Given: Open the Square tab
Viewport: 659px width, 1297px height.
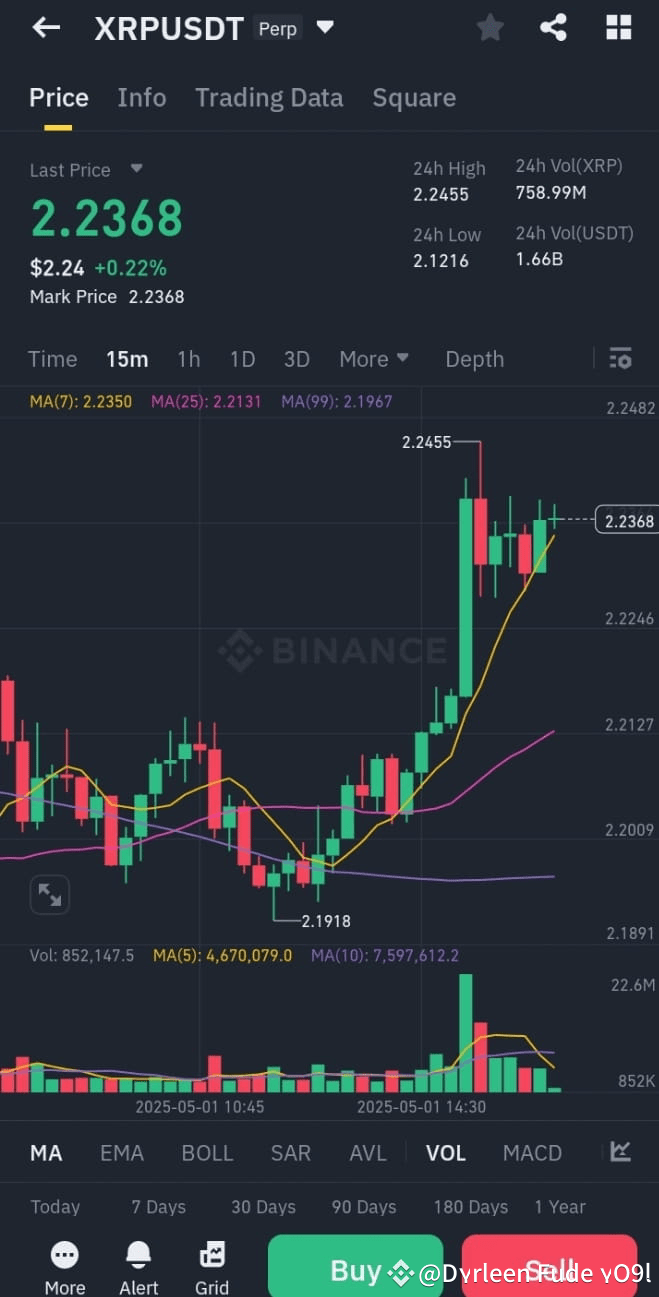Looking at the screenshot, I should tap(414, 97).
